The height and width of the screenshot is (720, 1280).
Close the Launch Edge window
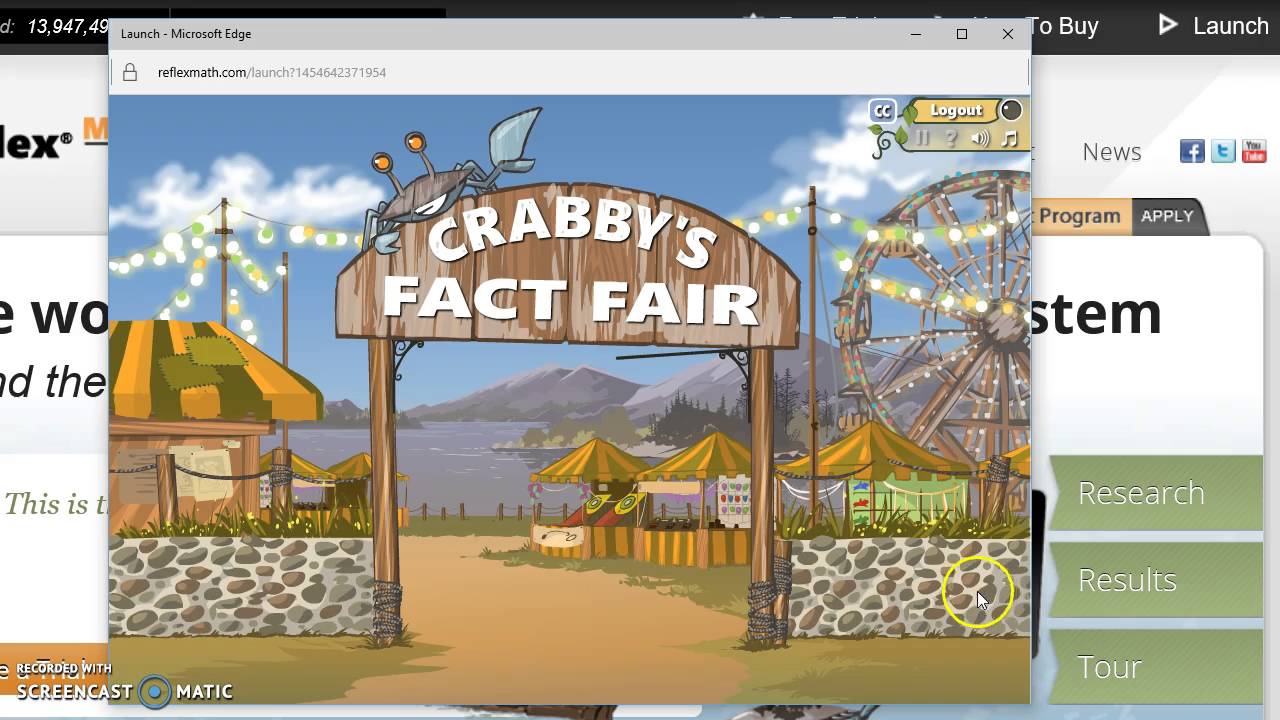point(1008,34)
